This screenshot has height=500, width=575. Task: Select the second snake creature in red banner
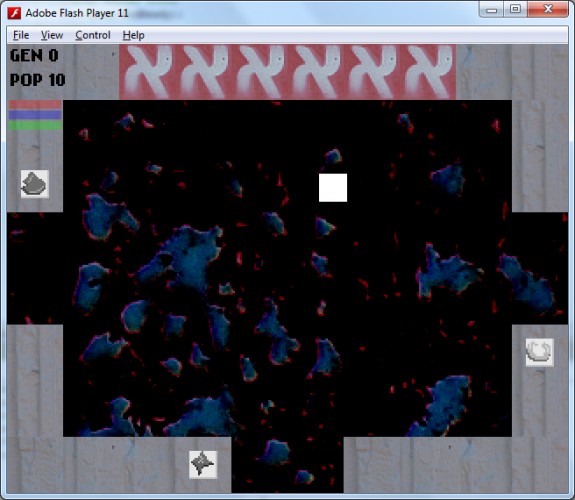204,72
